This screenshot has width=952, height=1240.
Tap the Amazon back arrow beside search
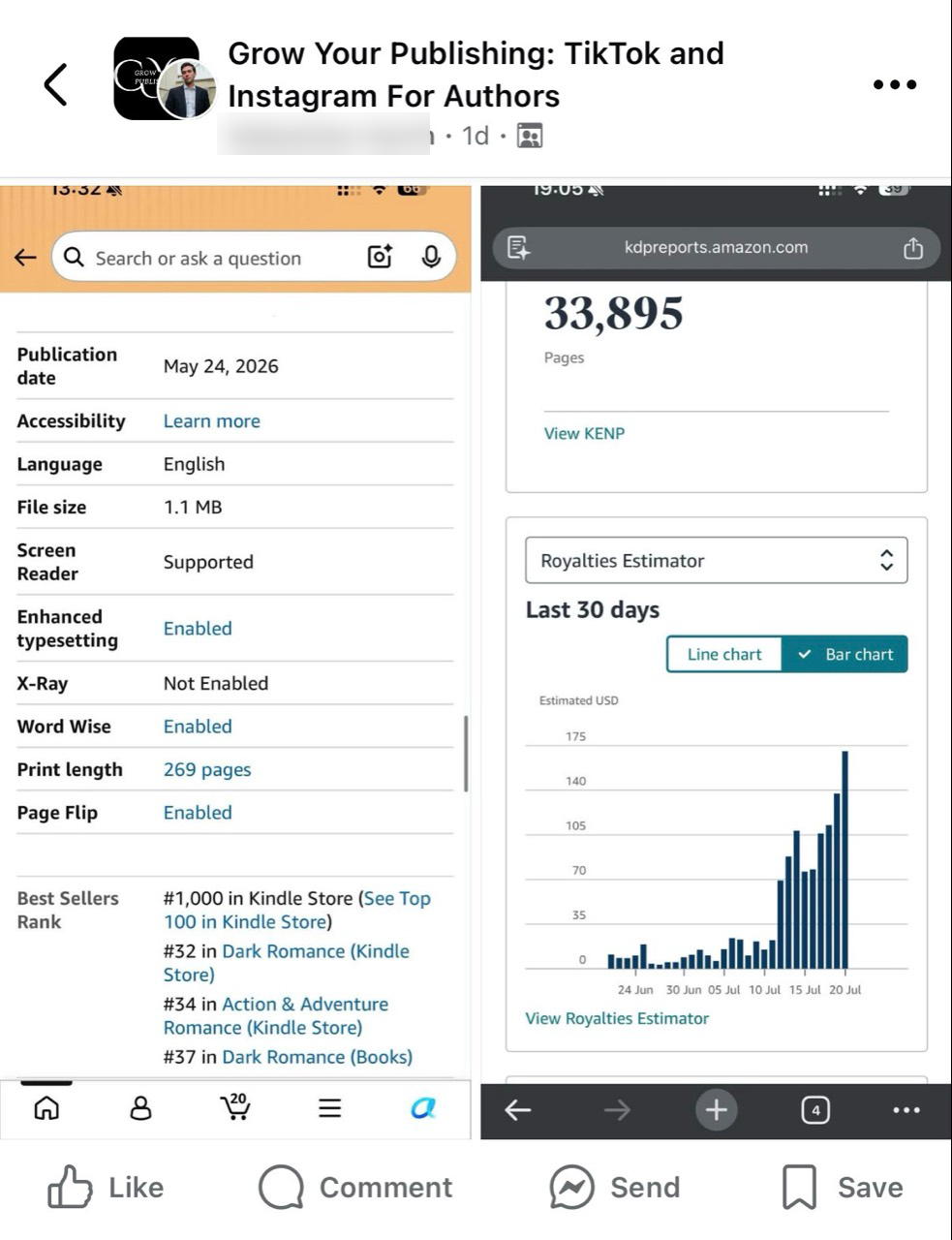[x=25, y=258]
